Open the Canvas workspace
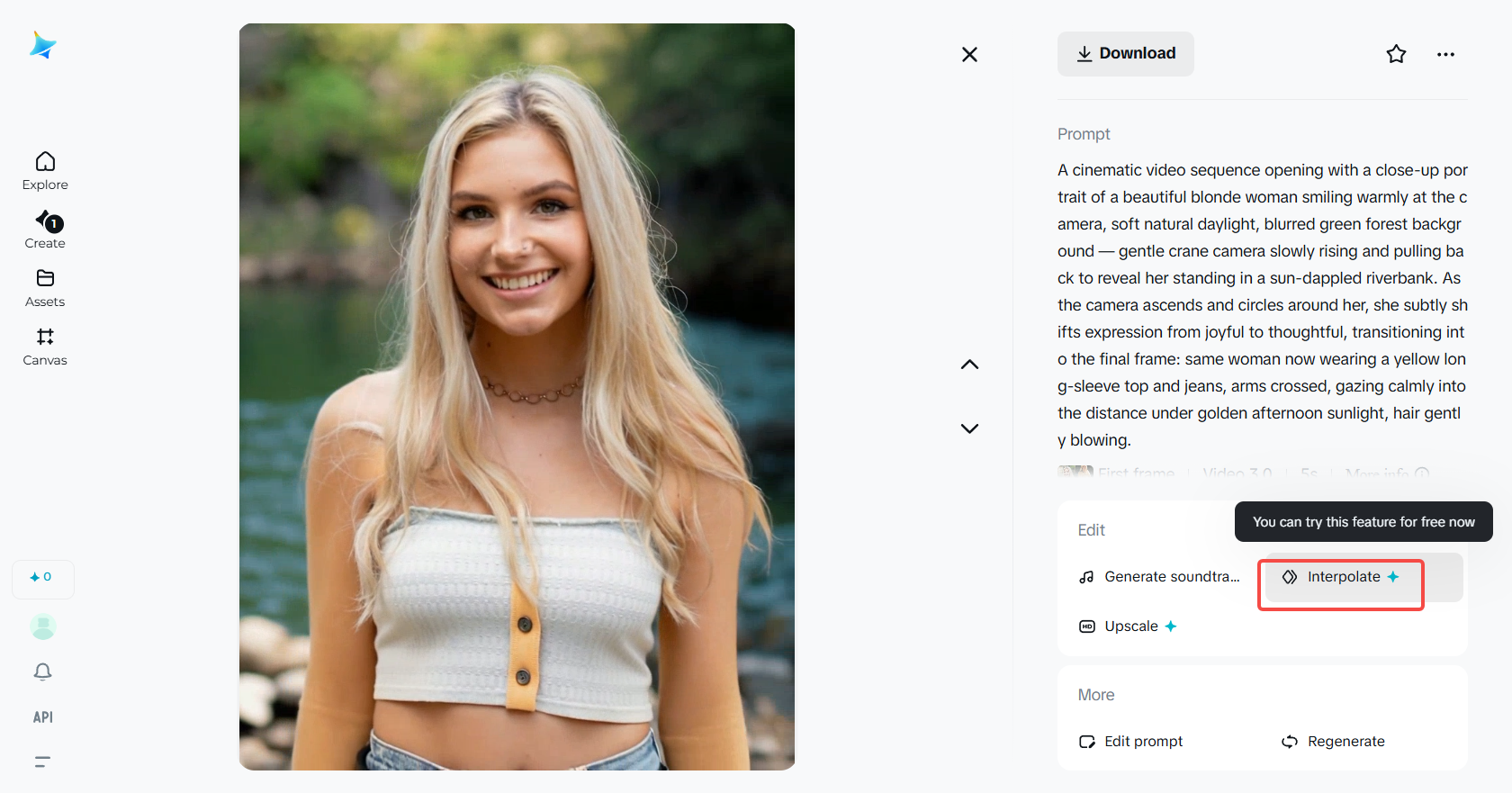The width and height of the screenshot is (1512, 793). pyautogui.click(x=45, y=346)
